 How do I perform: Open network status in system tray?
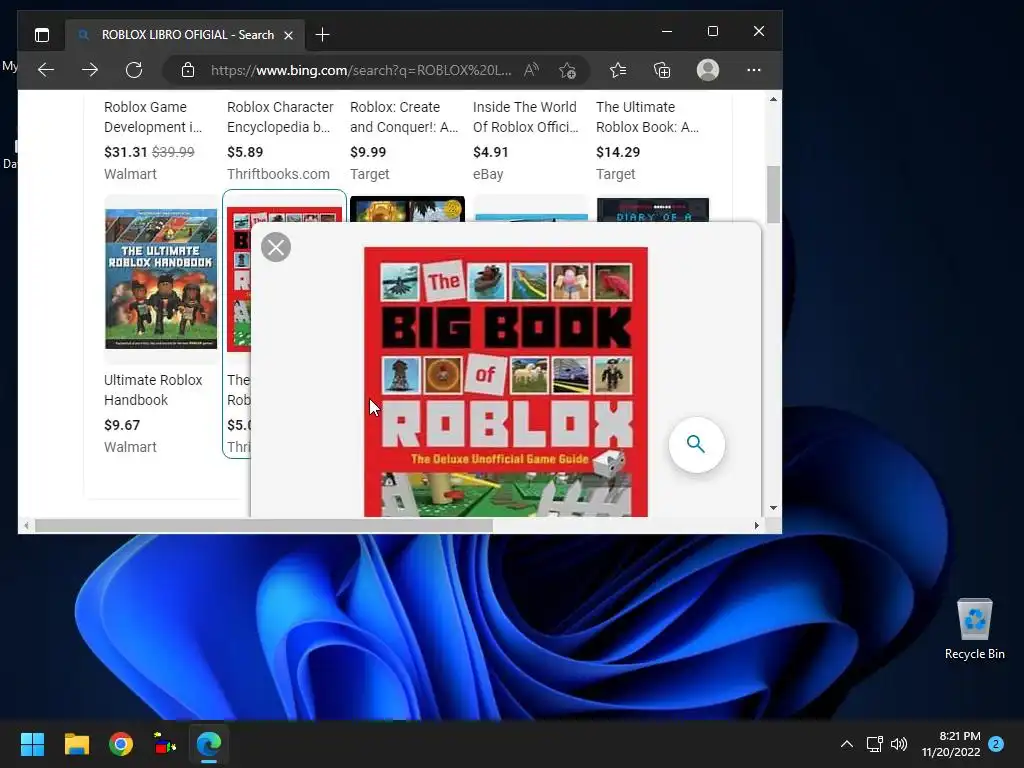[874, 744]
